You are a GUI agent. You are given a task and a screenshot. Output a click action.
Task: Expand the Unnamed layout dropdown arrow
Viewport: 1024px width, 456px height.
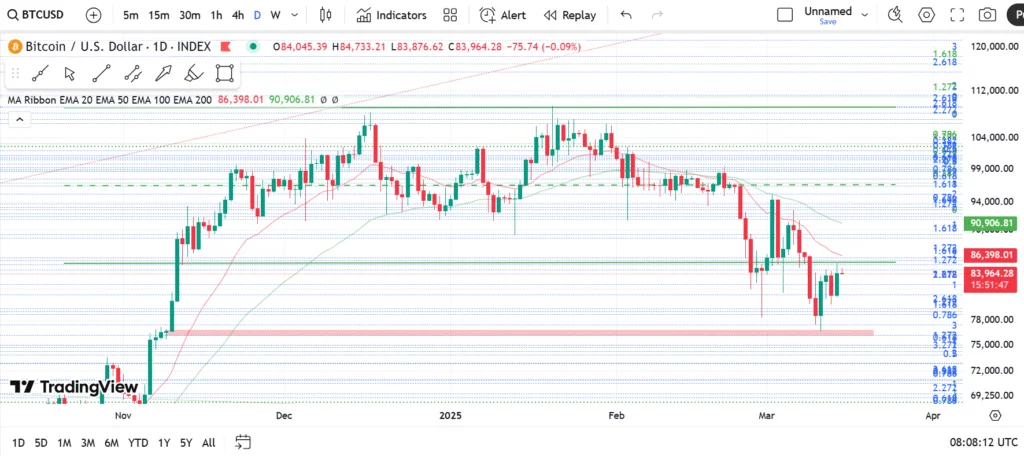865,14
